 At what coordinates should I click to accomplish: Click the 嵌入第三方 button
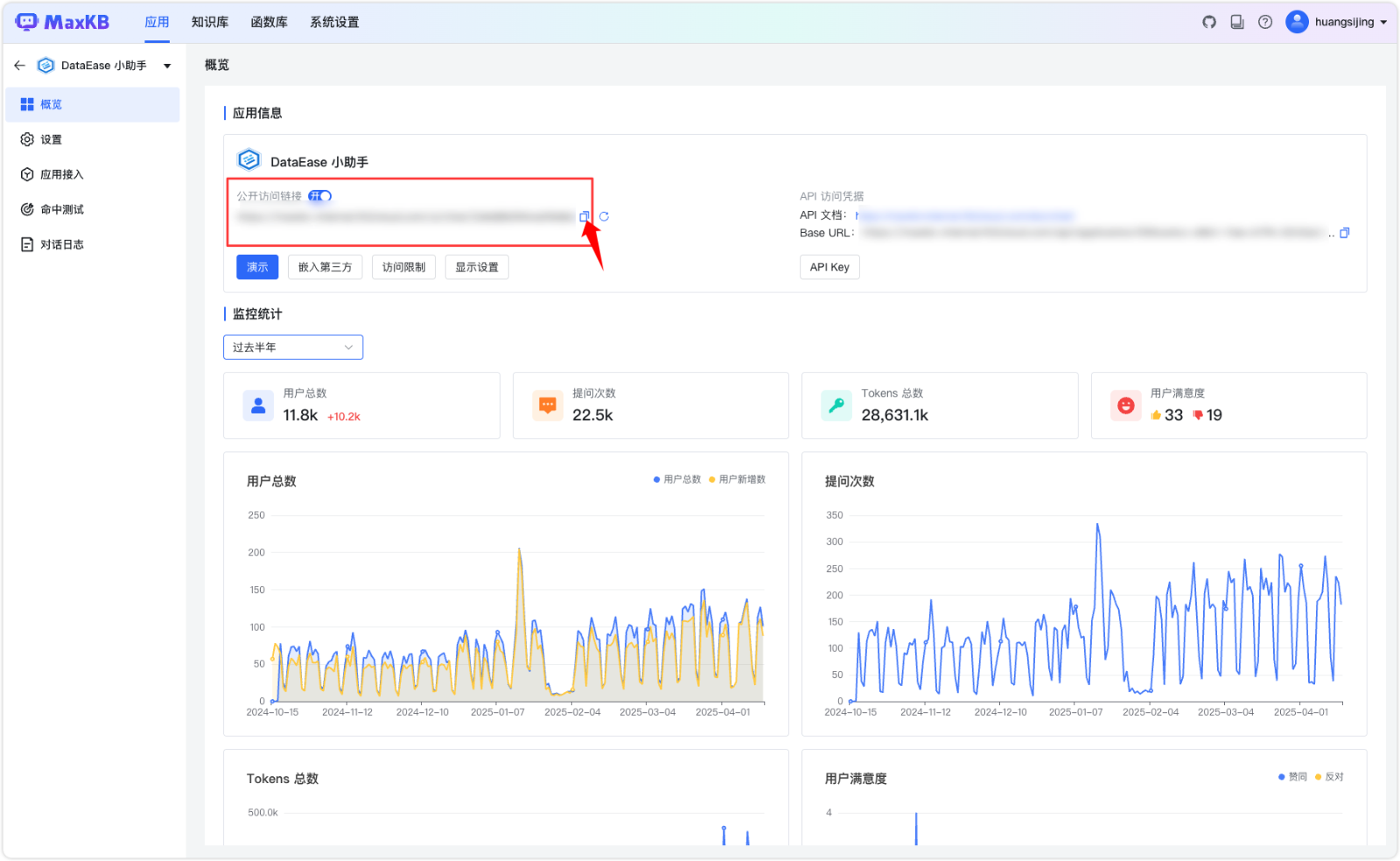point(325,267)
